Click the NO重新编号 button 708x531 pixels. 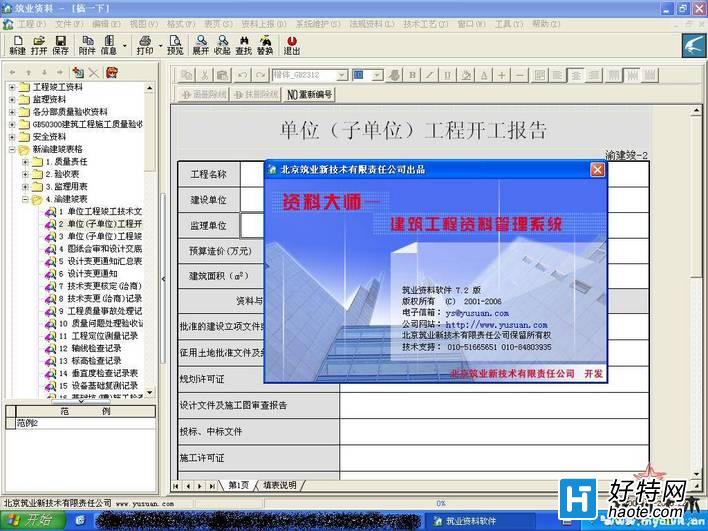click(310, 94)
